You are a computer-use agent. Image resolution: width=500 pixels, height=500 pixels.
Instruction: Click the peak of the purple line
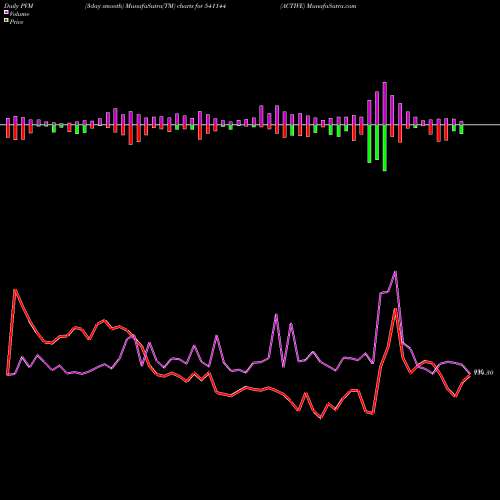395,272
